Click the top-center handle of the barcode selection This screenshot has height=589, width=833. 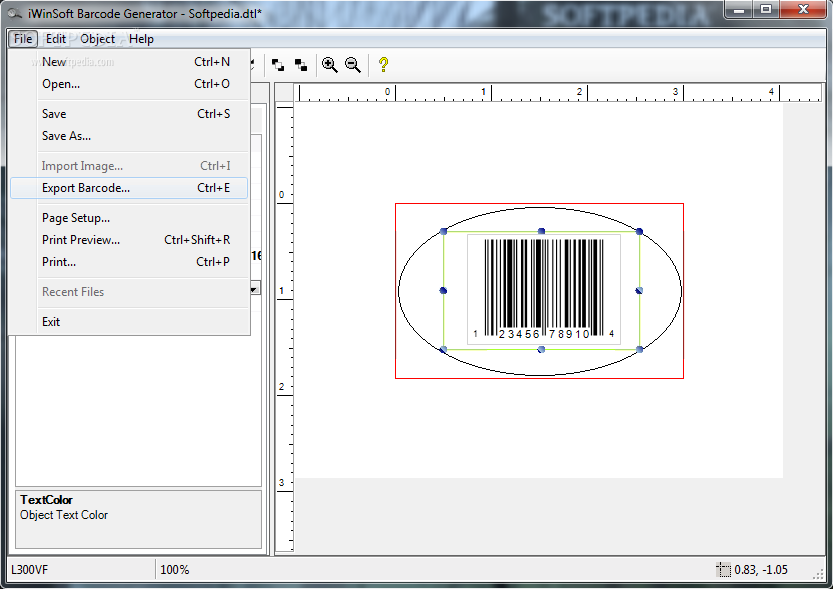tap(541, 231)
